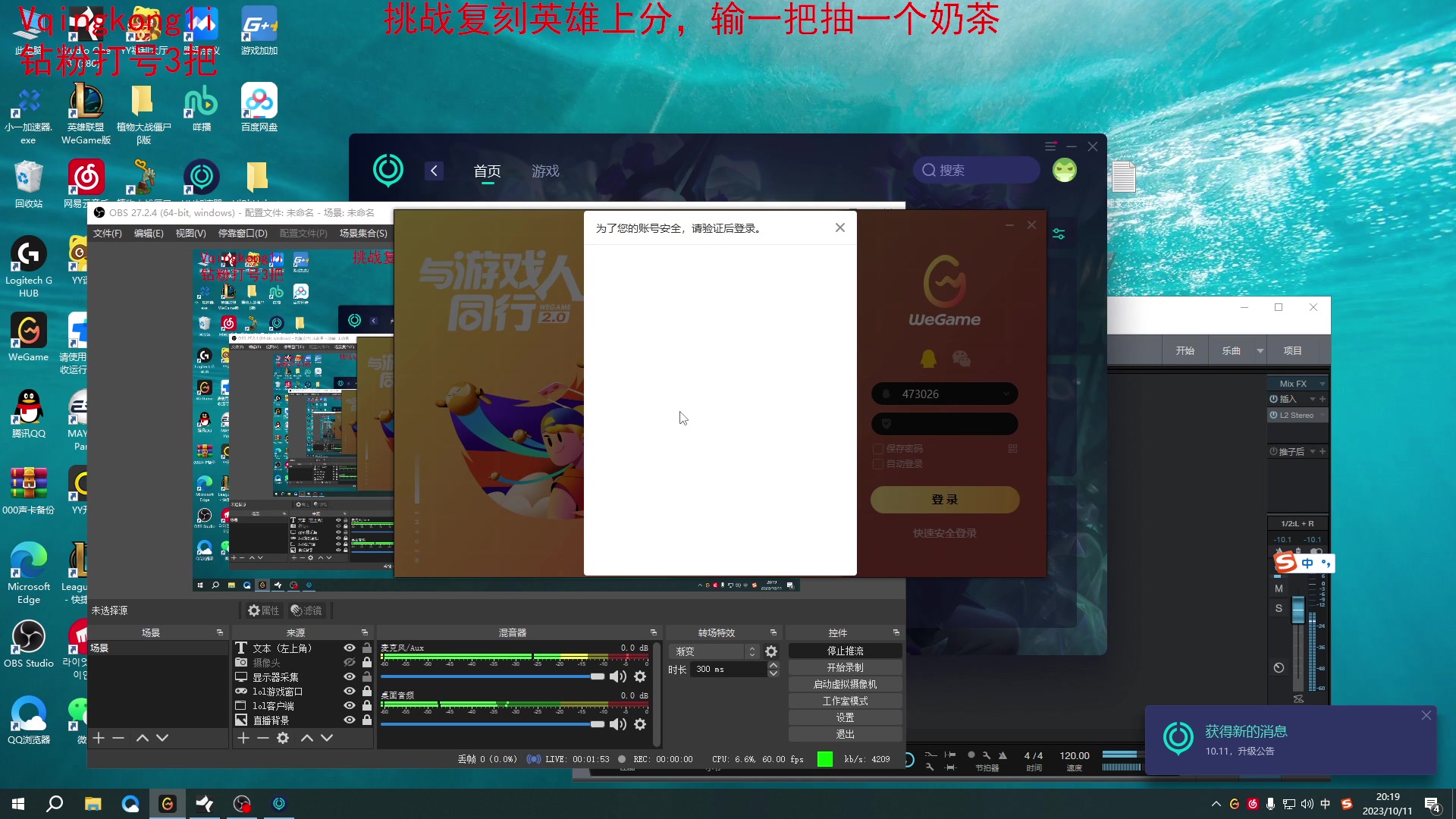Screen dimensions: 1456x819
Task: Hide the lol游戏窗口 source
Action: (x=350, y=691)
